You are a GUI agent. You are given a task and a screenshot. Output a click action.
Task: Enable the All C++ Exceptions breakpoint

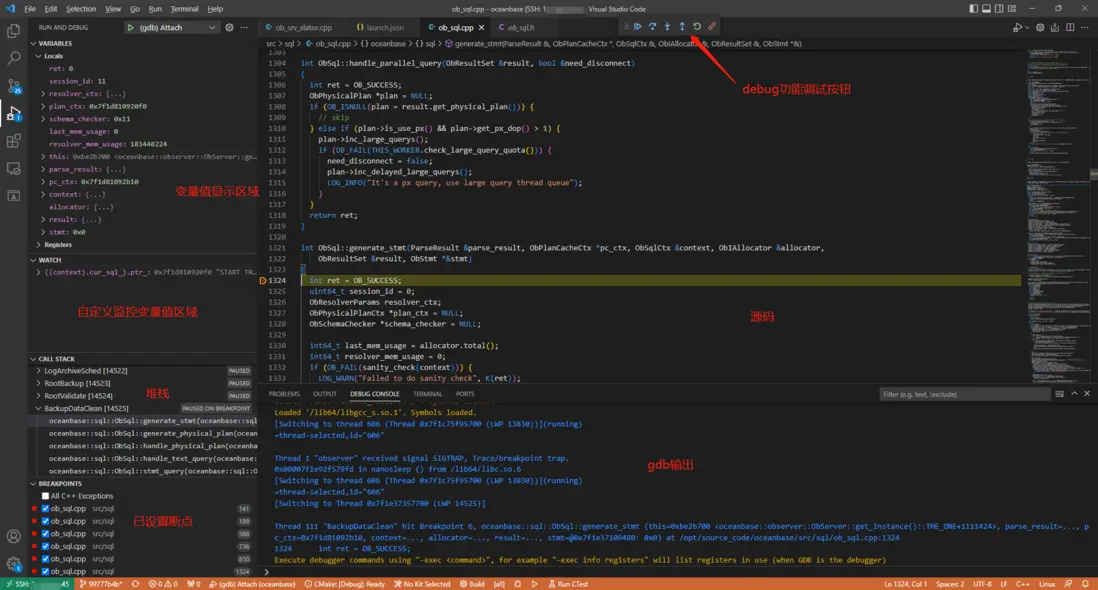coord(45,496)
